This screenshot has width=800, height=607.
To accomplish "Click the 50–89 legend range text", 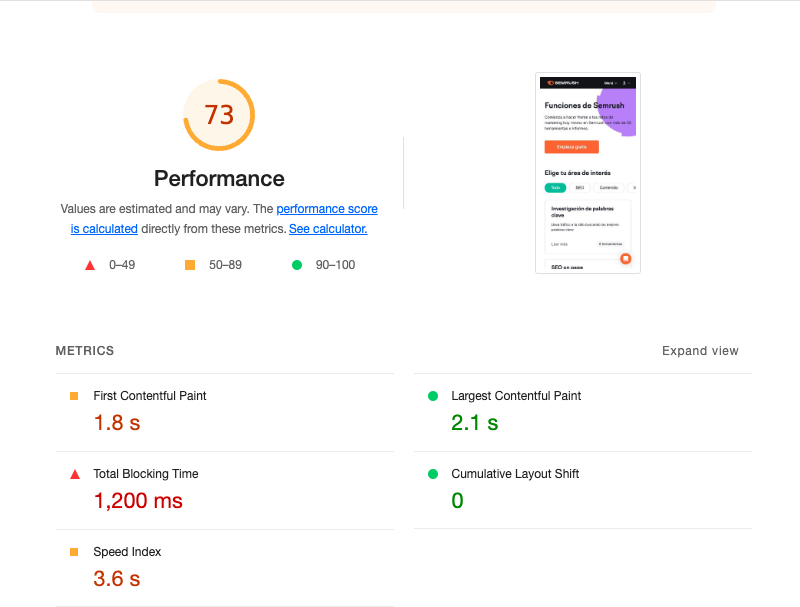I will coord(226,265).
